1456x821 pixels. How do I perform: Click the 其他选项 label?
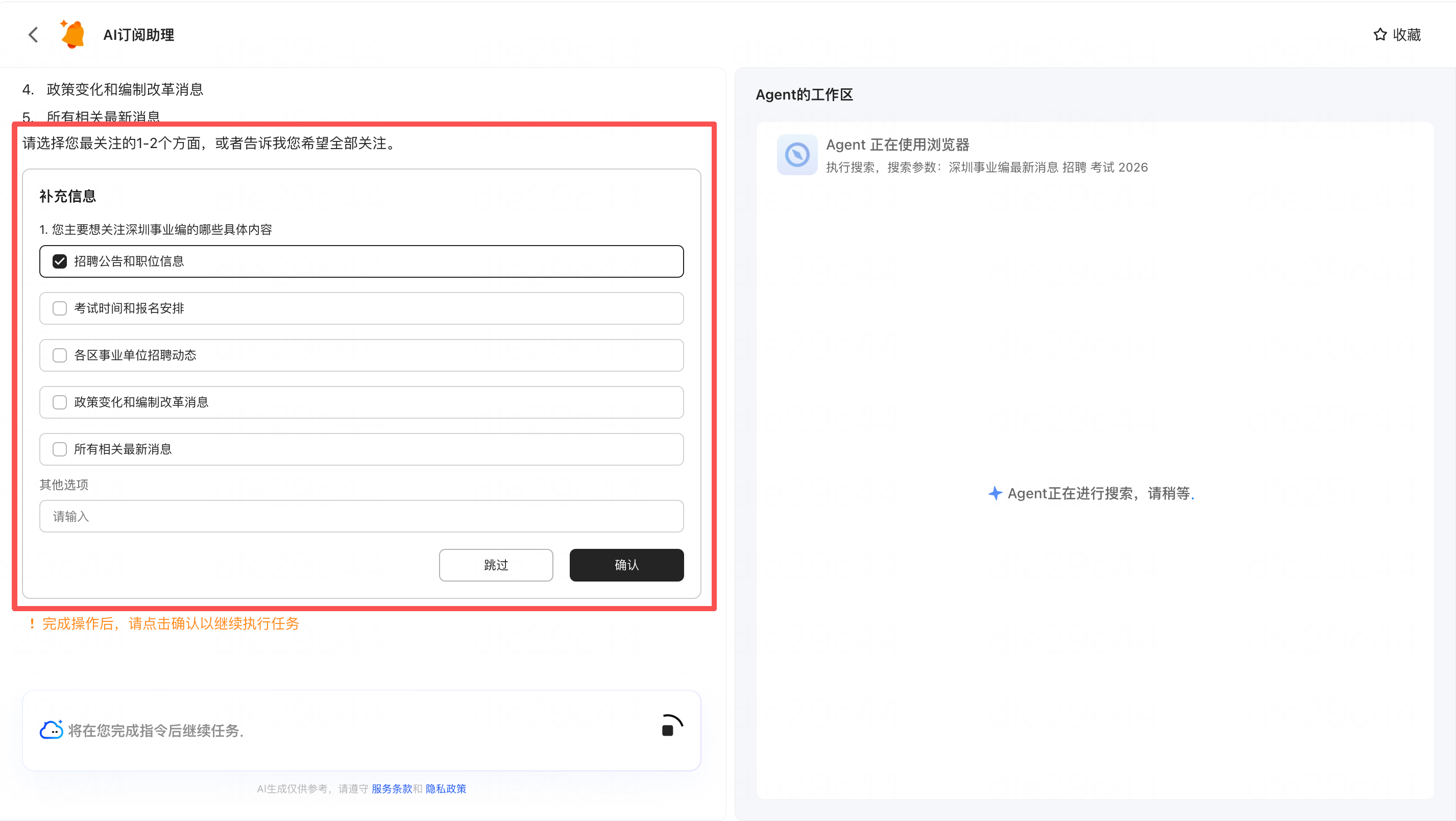pyautogui.click(x=64, y=485)
